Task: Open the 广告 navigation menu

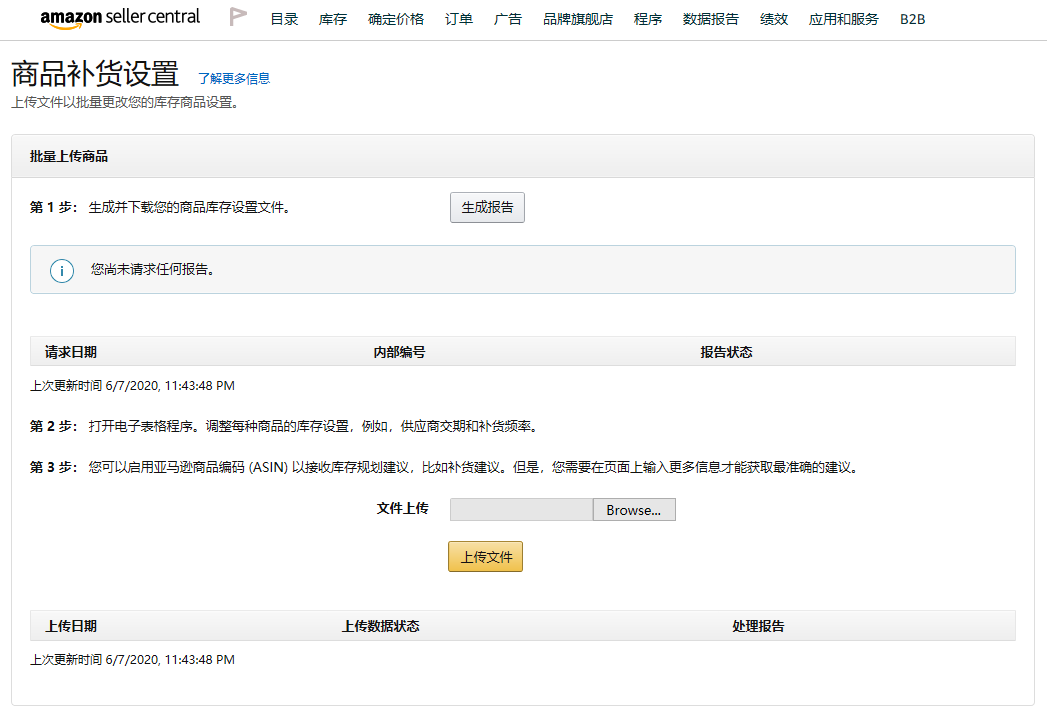Action: pyautogui.click(x=508, y=17)
